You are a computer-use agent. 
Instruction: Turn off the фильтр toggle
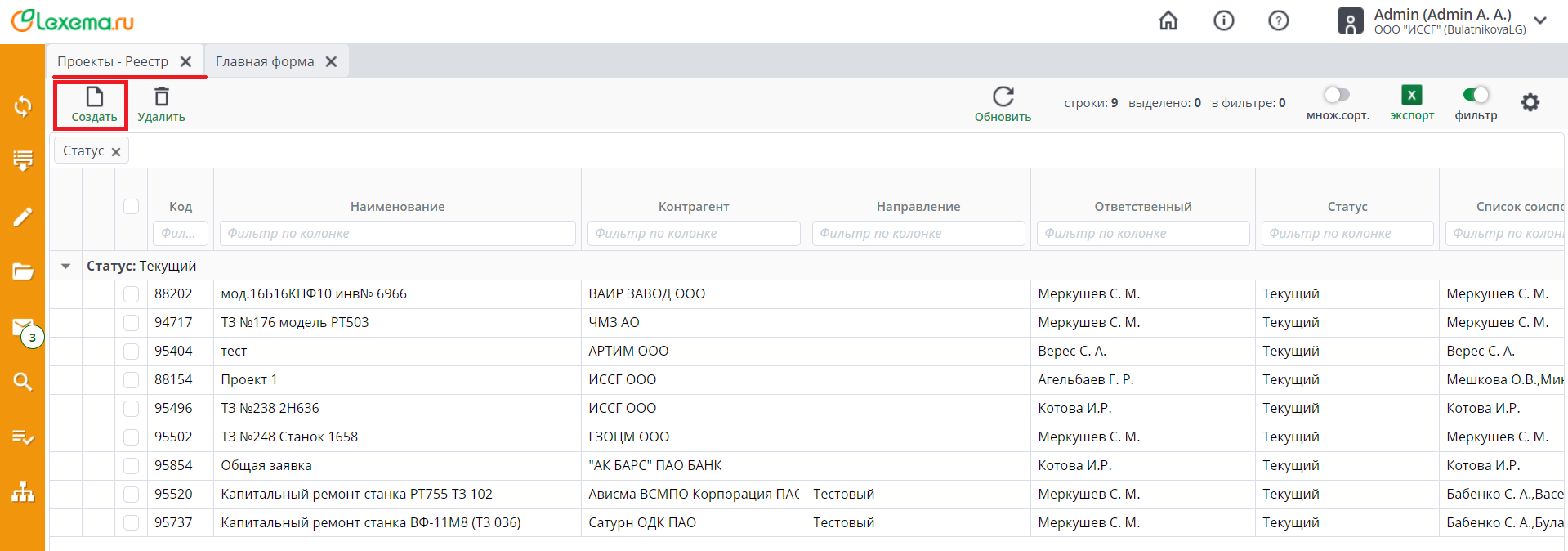pyautogui.click(x=1476, y=95)
